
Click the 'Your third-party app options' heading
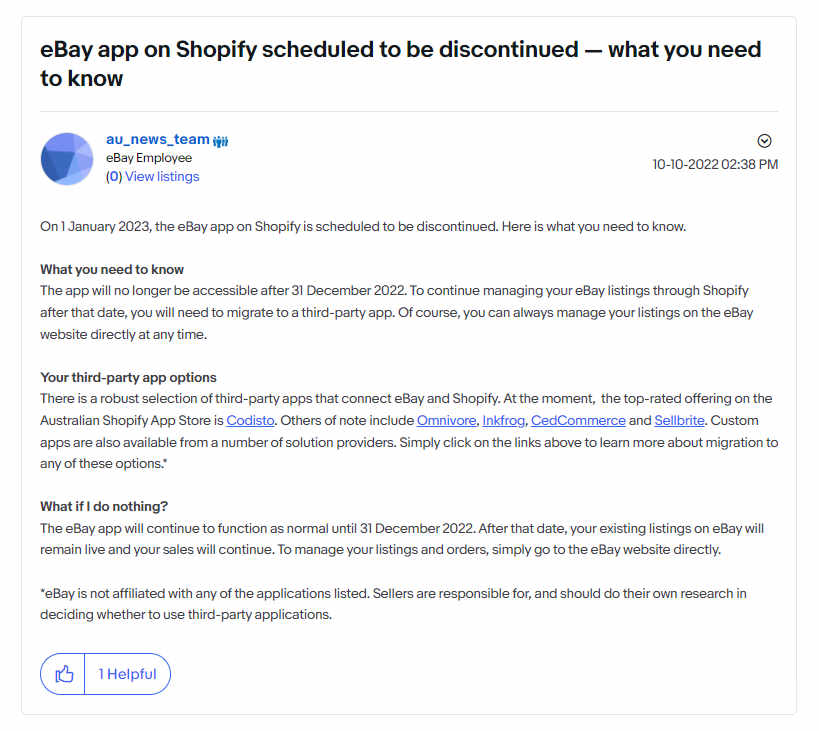tap(128, 378)
